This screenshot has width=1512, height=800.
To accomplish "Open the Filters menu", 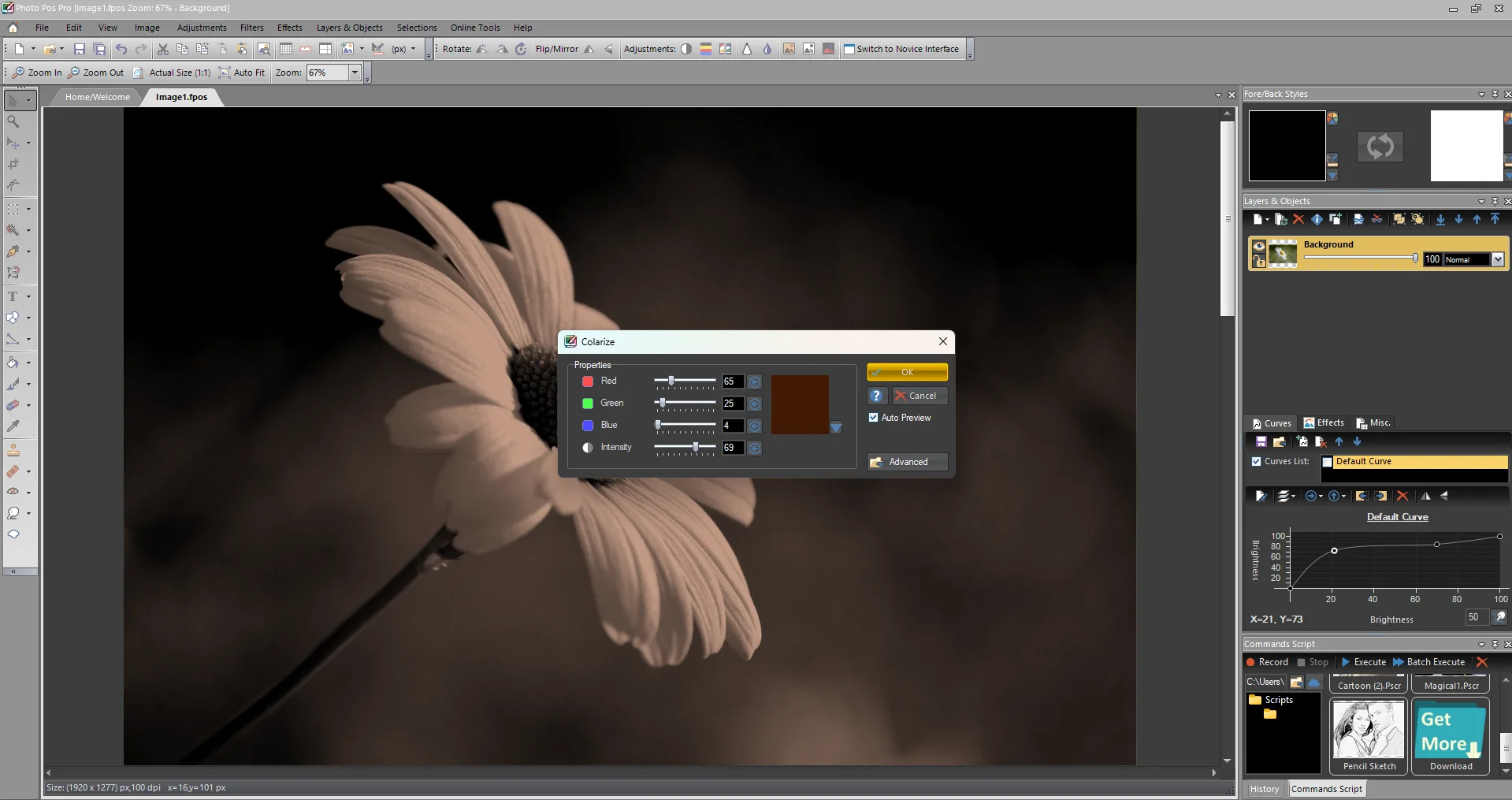I will pyautogui.click(x=251, y=28).
